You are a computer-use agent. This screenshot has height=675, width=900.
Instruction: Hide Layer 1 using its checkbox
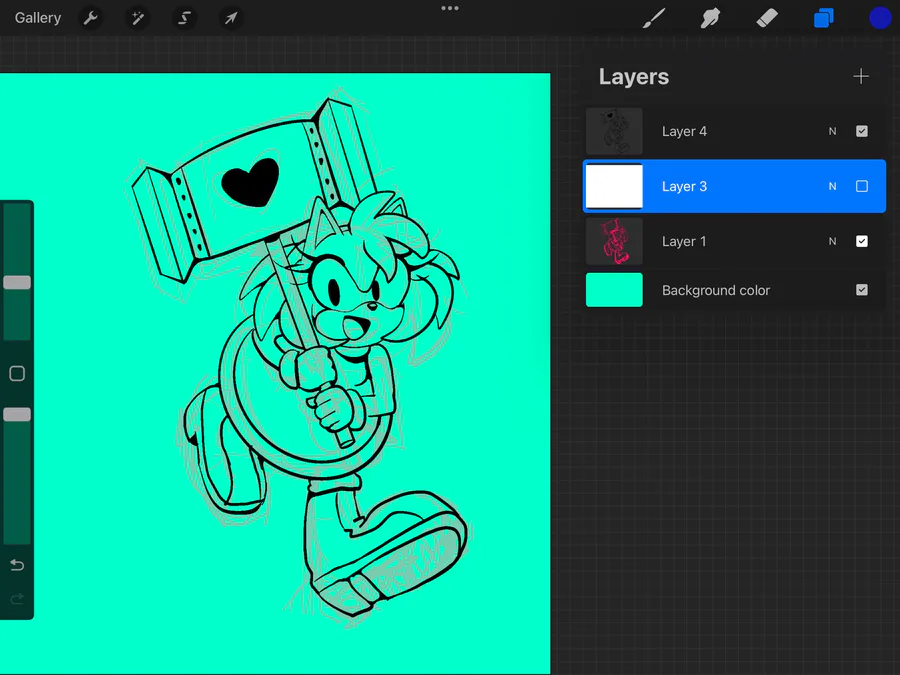click(862, 241)
